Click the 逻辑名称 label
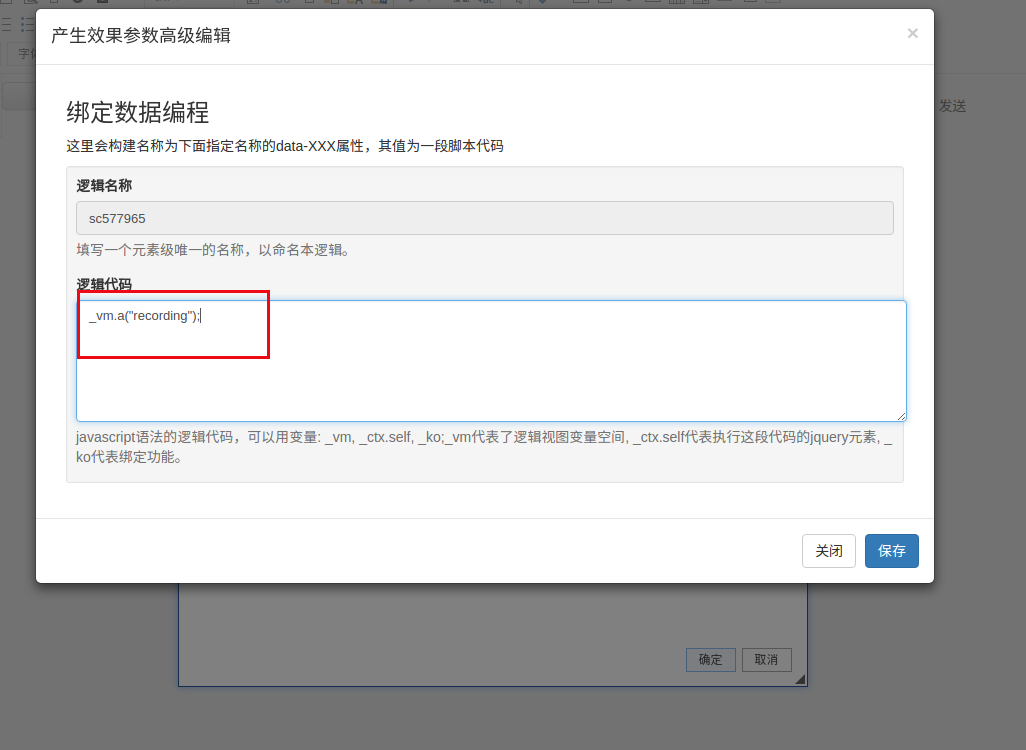Viewport: 1026px width, 750px height. pyautogui.click(x=104, y=186)
